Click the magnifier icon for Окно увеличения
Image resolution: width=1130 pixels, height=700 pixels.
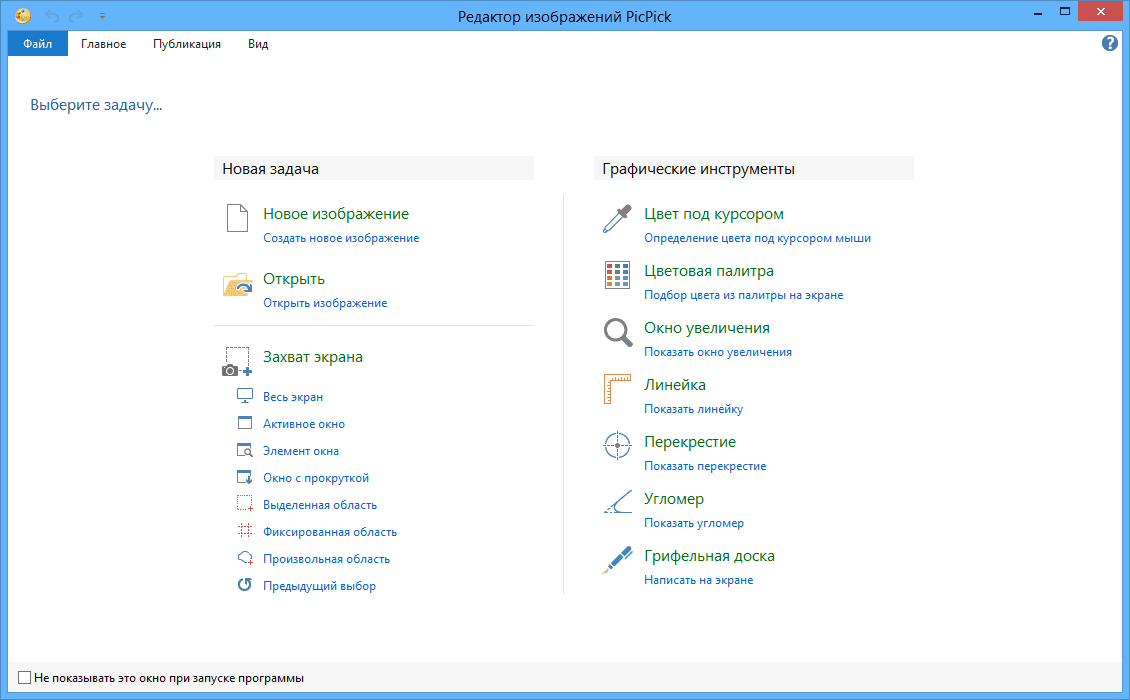coord(618,332)
